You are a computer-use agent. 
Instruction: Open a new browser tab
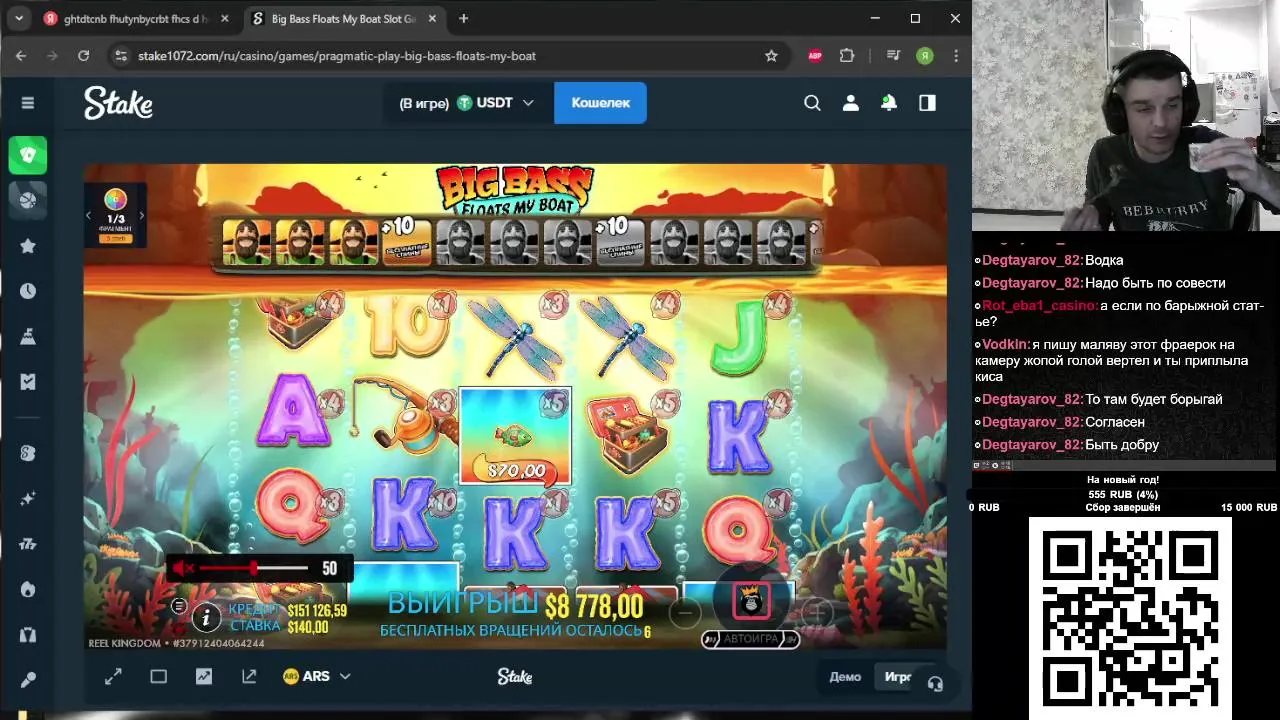[x=464, y=19]
